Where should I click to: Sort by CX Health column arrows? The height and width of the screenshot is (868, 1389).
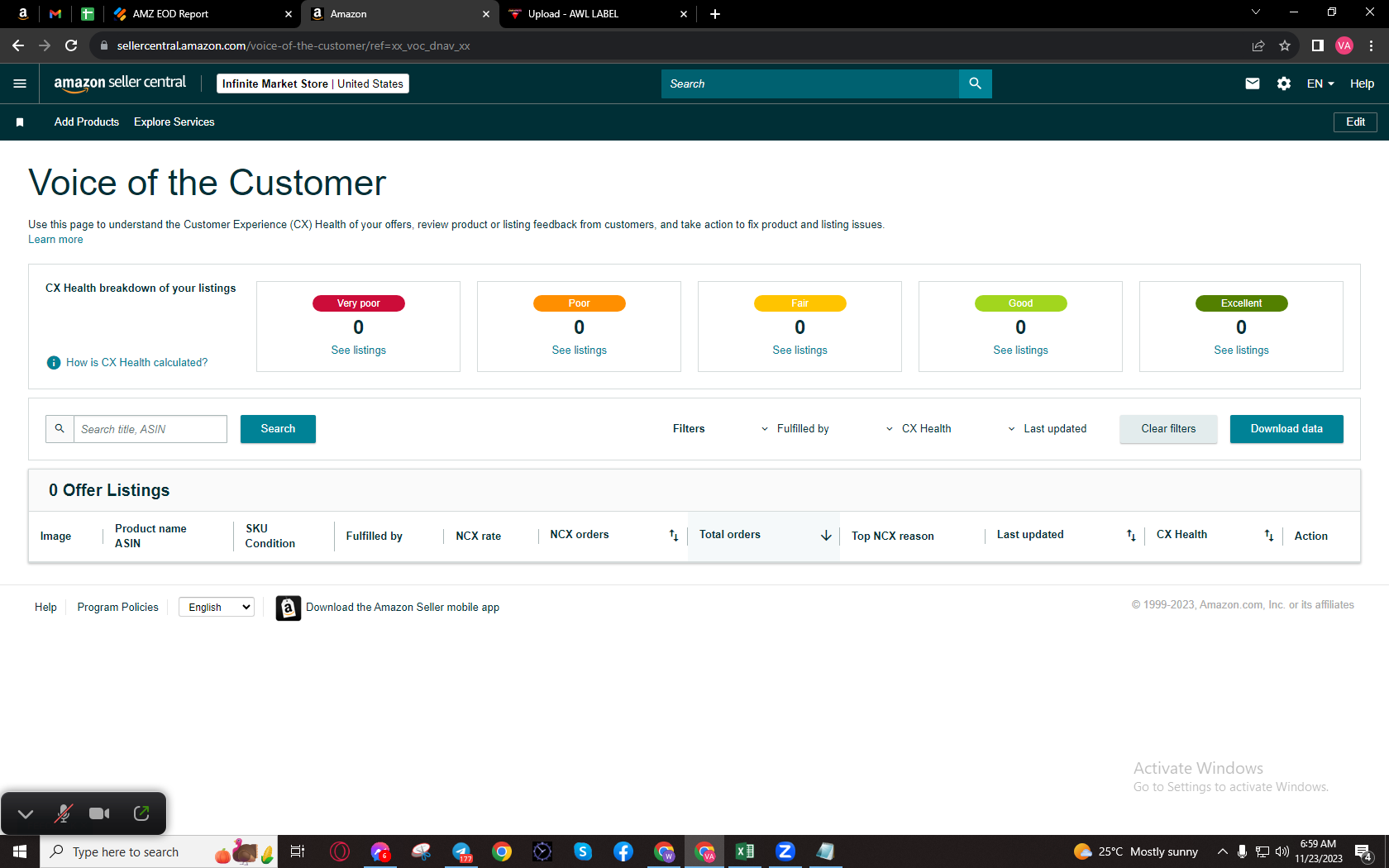(1269, 536)
